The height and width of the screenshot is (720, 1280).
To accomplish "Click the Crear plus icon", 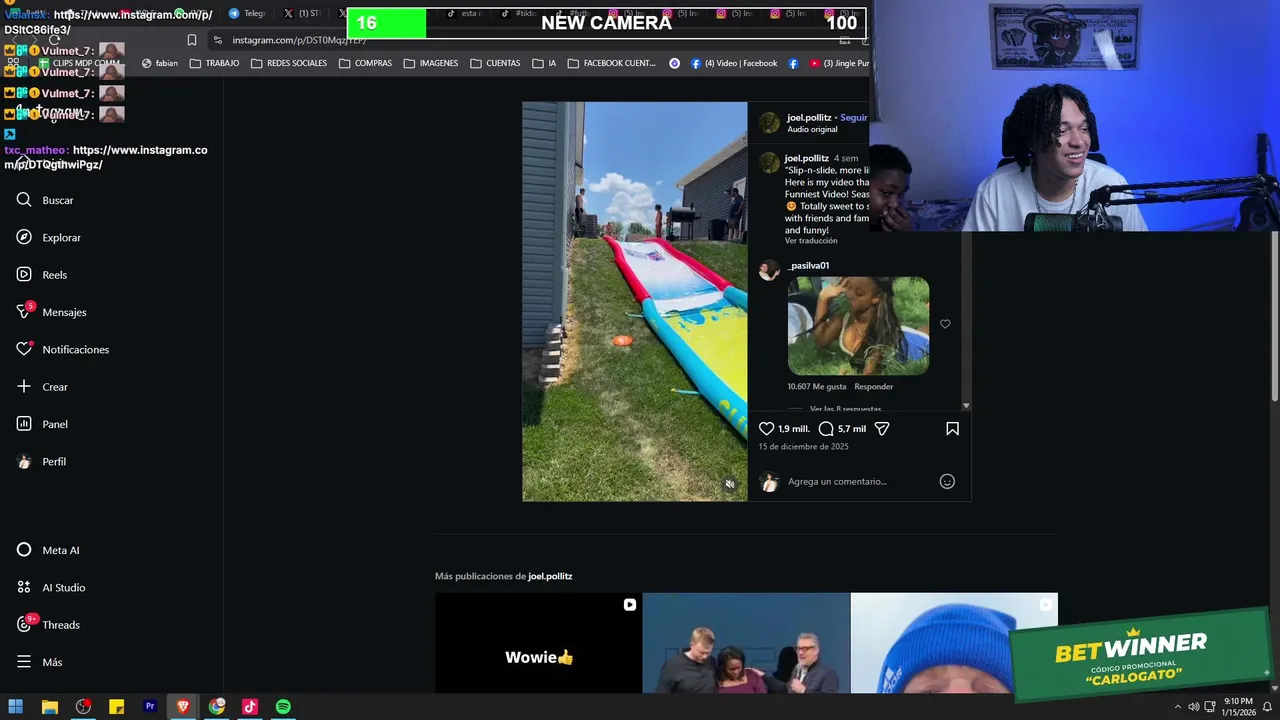I will [x=24, y=386].
